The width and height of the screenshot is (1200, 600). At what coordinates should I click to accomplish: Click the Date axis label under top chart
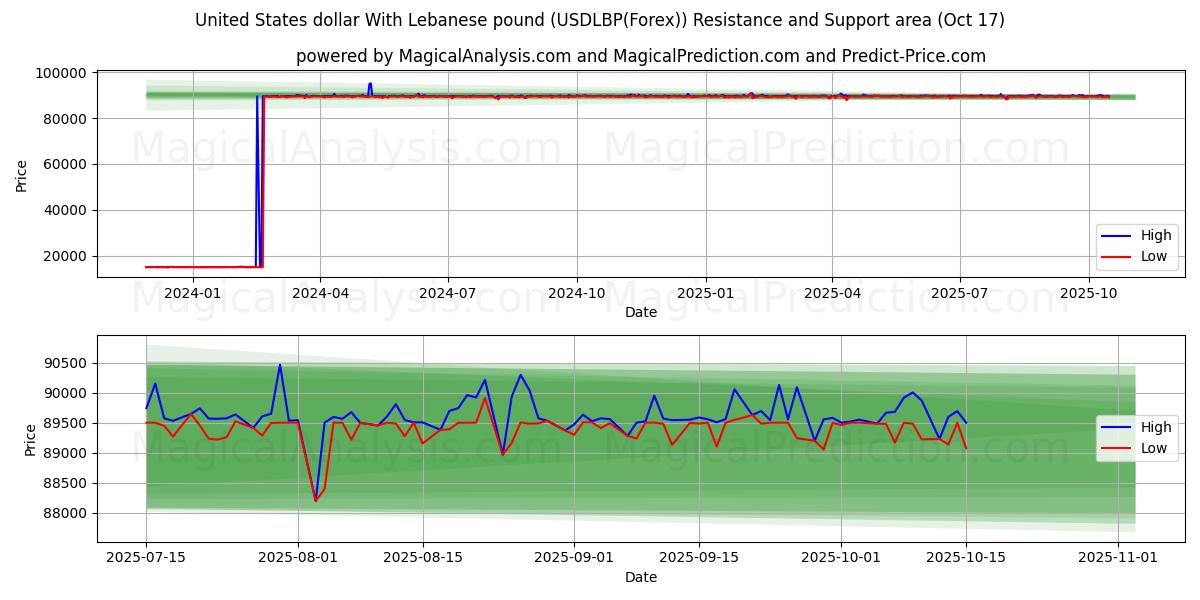[640, 312]
